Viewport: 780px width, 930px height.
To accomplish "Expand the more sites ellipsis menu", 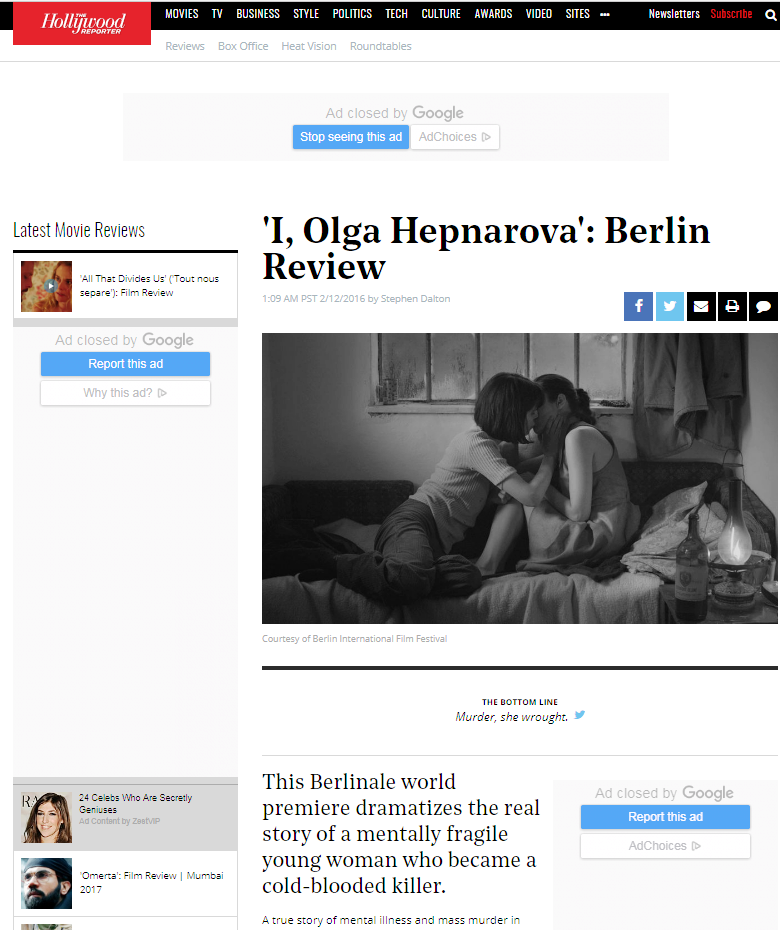I will pos(605,14).
